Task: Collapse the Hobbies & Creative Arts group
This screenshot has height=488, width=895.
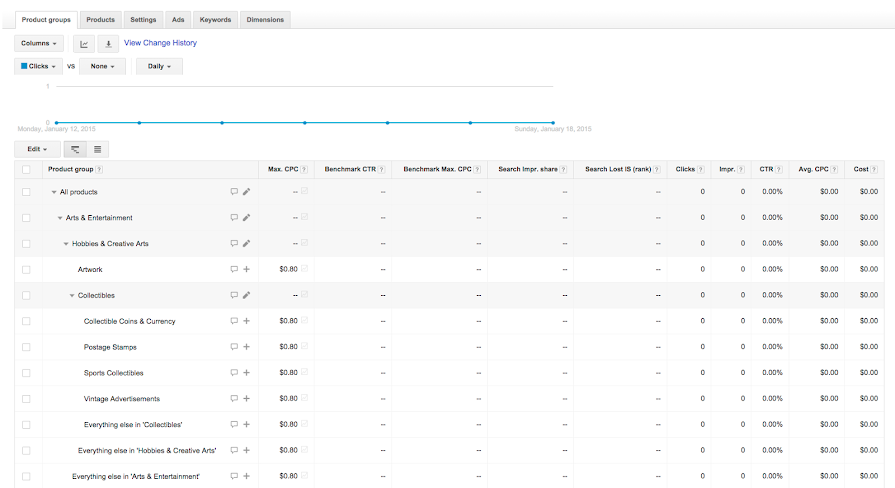Action: (66, 244)
